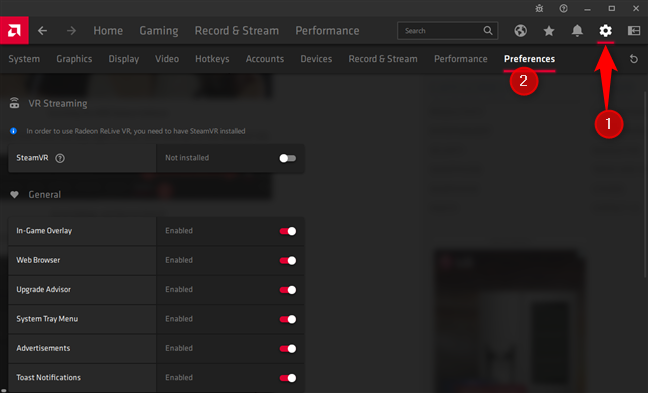
Task: Open top Performance menu
Action: pyautogui.click(x=327, y=31)
